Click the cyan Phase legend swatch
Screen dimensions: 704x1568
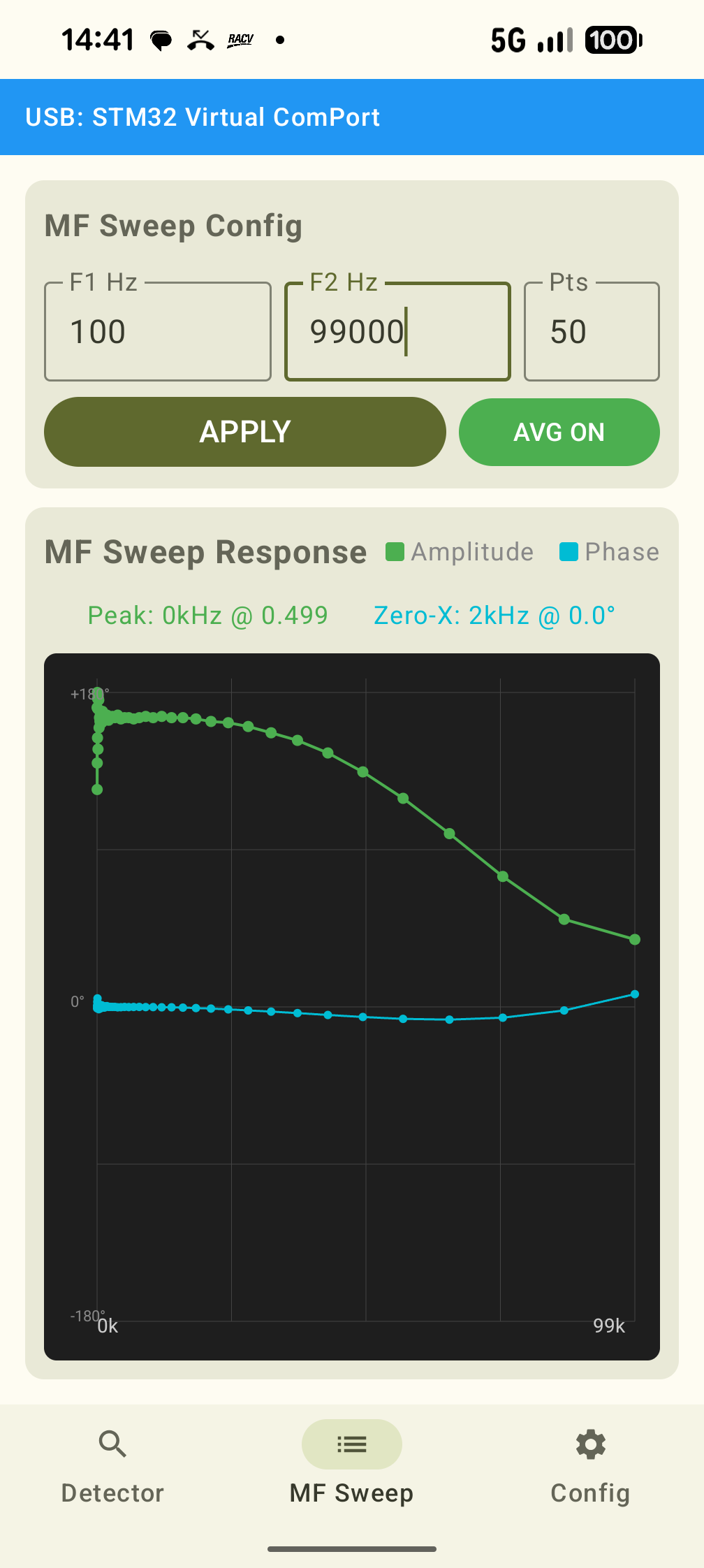pos(569,552)
